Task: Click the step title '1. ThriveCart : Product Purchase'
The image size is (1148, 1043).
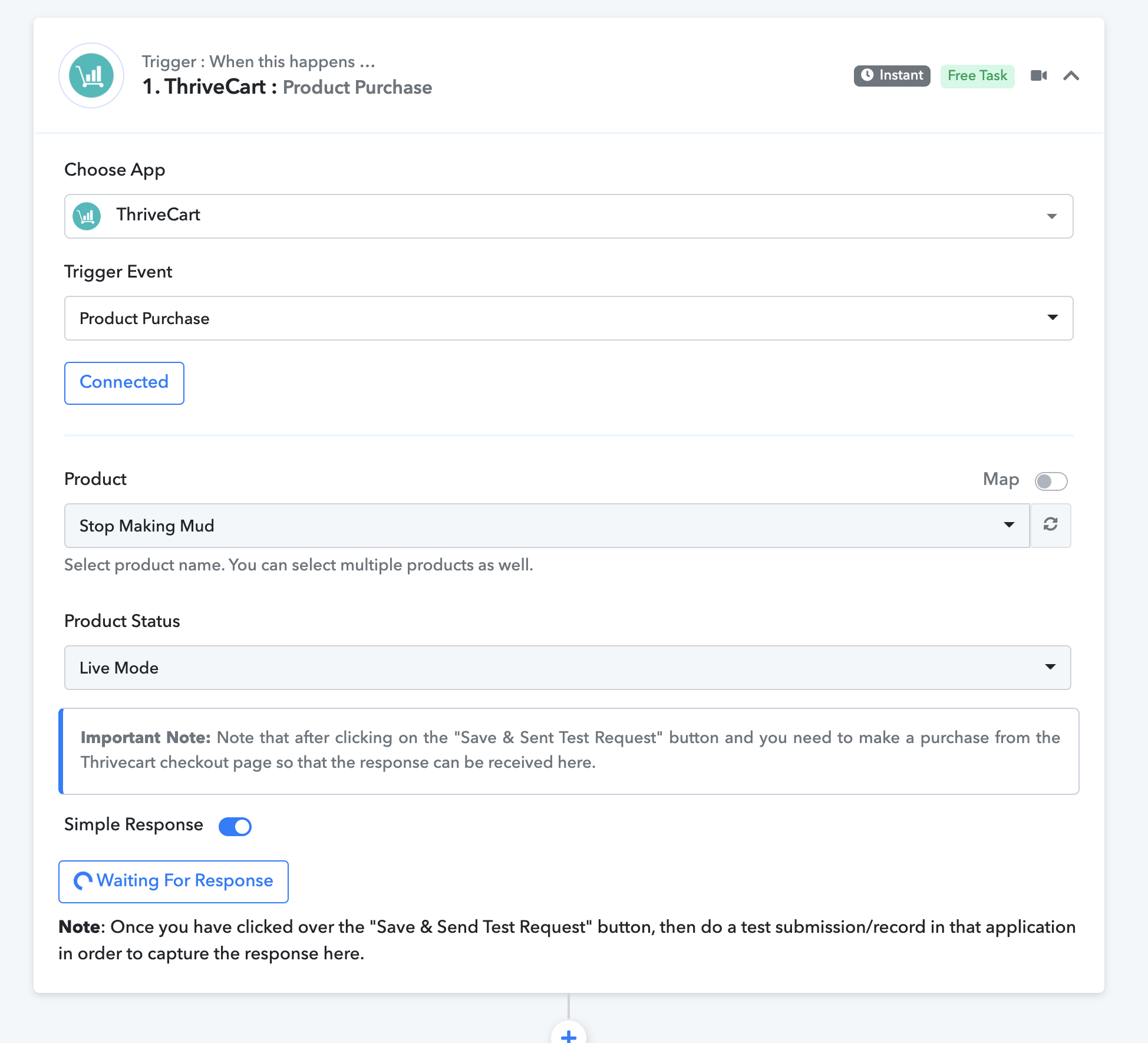Action: [x=287, y=87]
